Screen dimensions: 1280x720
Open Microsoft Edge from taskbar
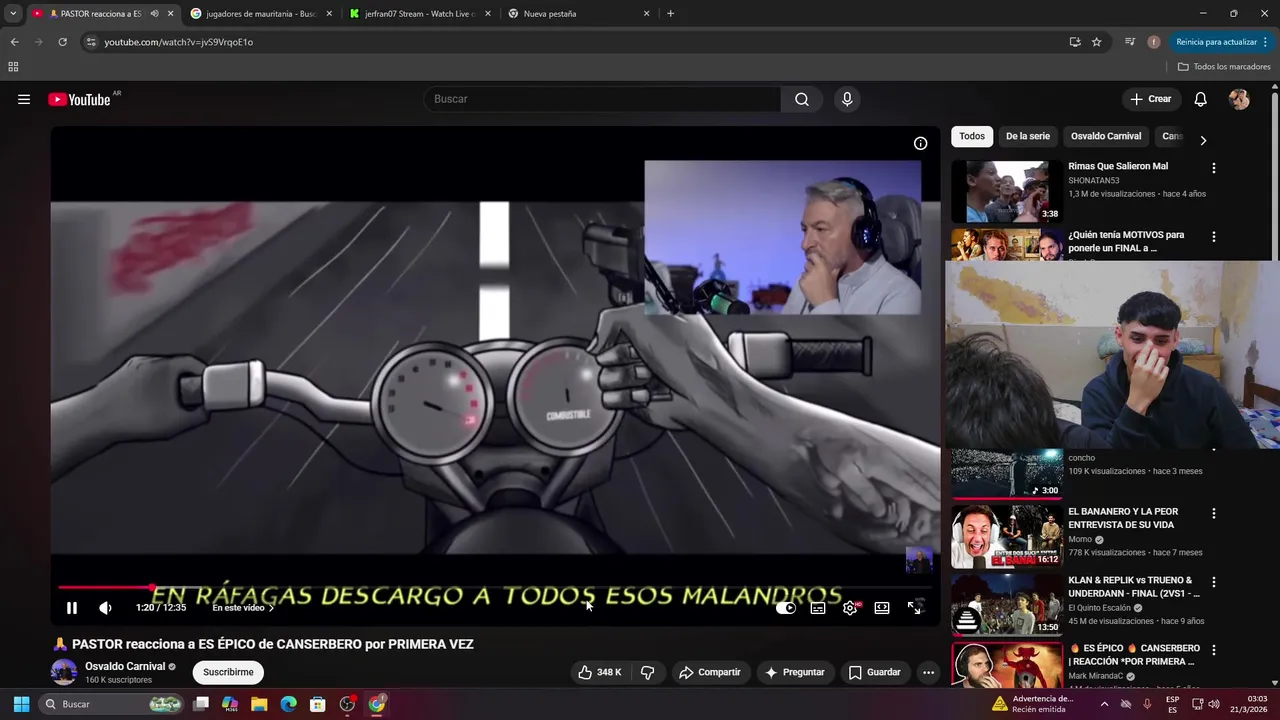coord(289,704)
